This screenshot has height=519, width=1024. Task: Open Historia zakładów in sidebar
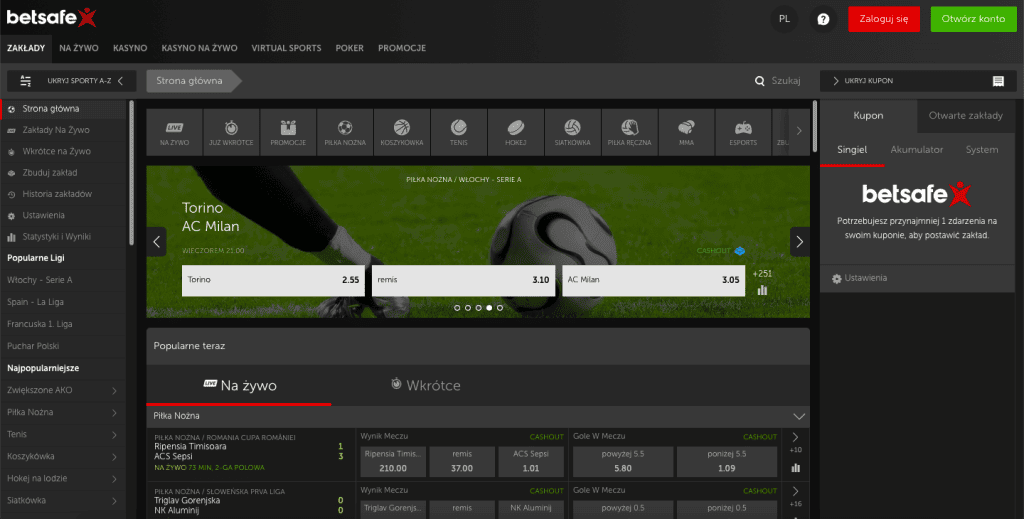coord(57,194)
